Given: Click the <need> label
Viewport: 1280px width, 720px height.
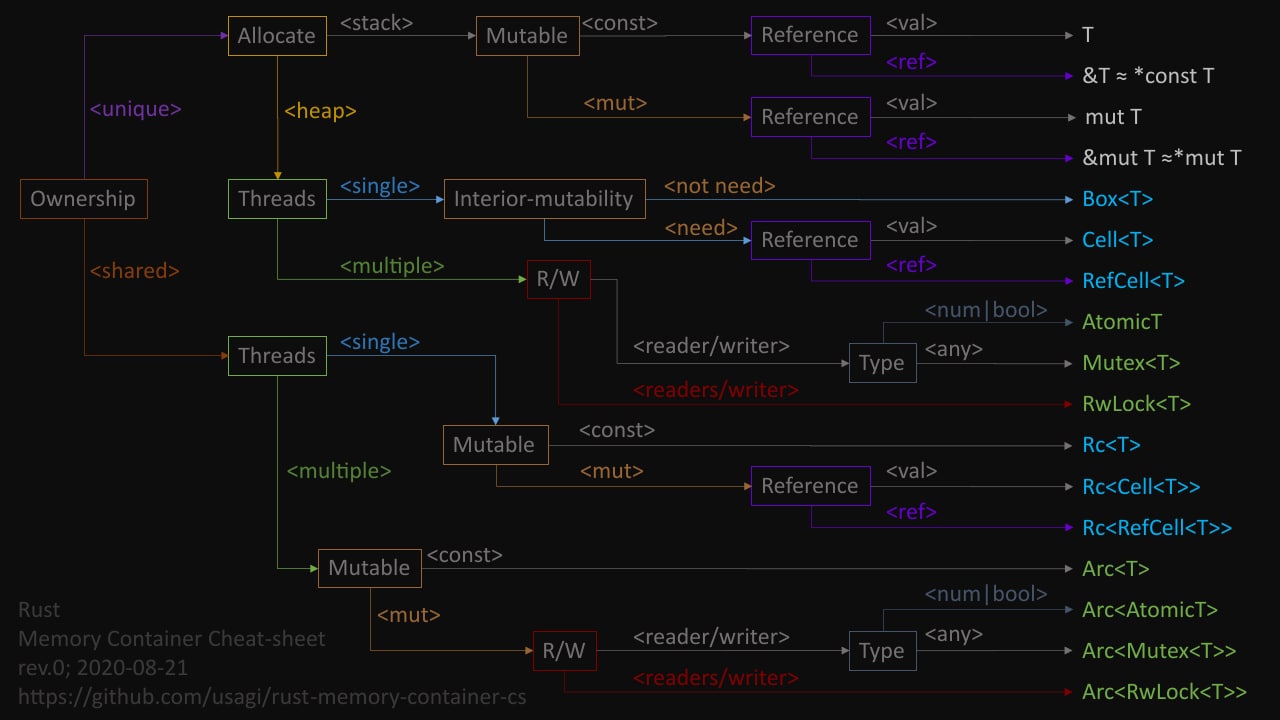Looking at the screenshot, I should 701,228.
